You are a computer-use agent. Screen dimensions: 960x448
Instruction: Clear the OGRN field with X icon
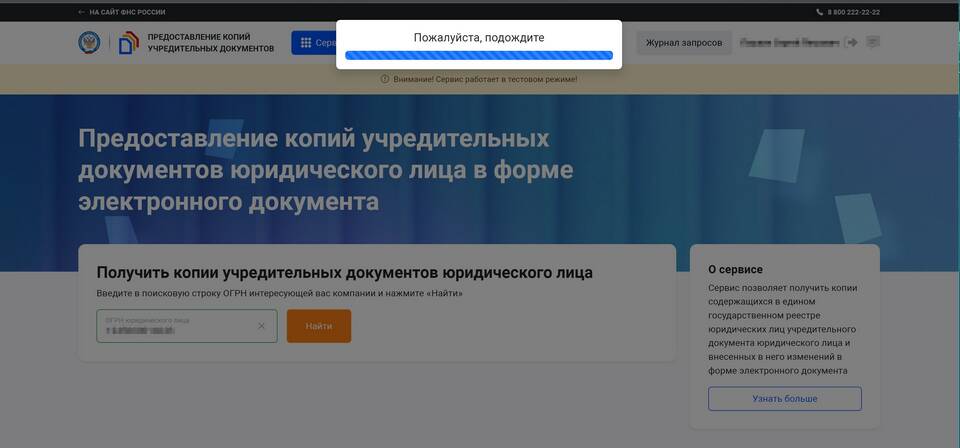coord(262,326)
